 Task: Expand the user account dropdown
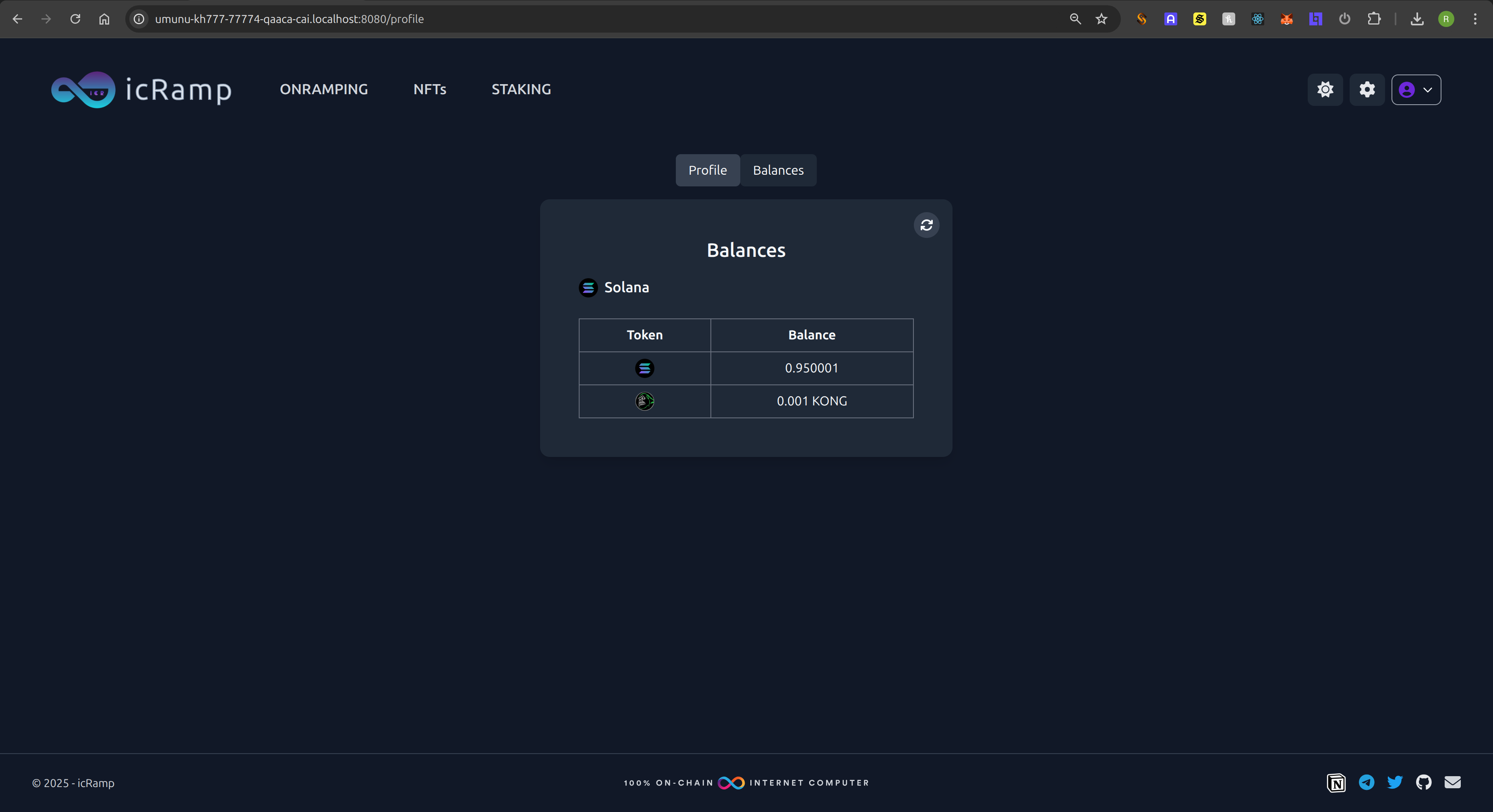click(1415, 90)
